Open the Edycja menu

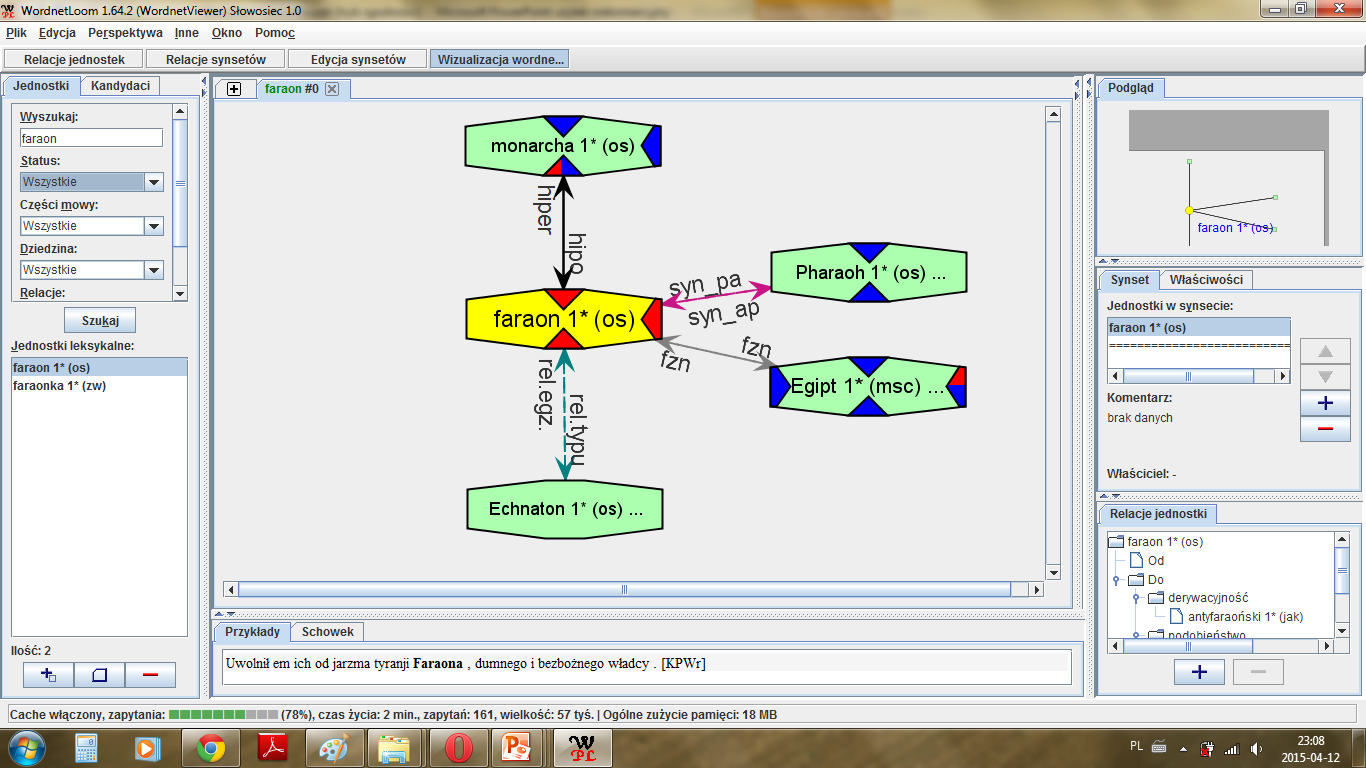[57, 33]
